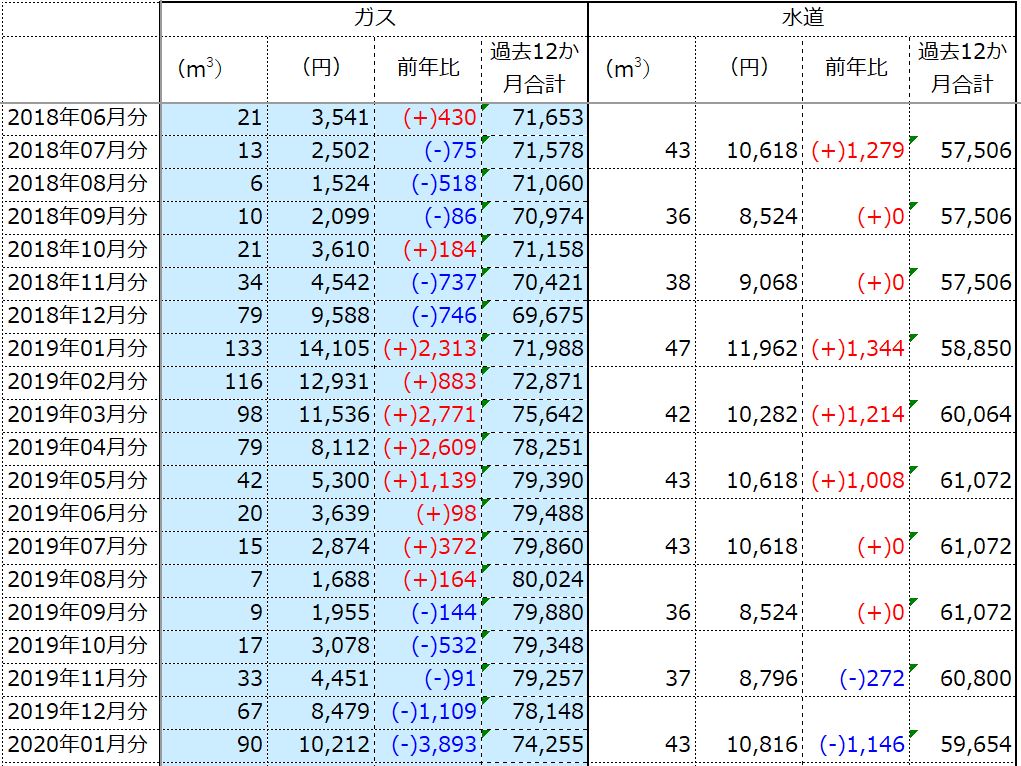Select gas year-over-year cell (-)144
Screen dimensions: 1021x766
428,614
